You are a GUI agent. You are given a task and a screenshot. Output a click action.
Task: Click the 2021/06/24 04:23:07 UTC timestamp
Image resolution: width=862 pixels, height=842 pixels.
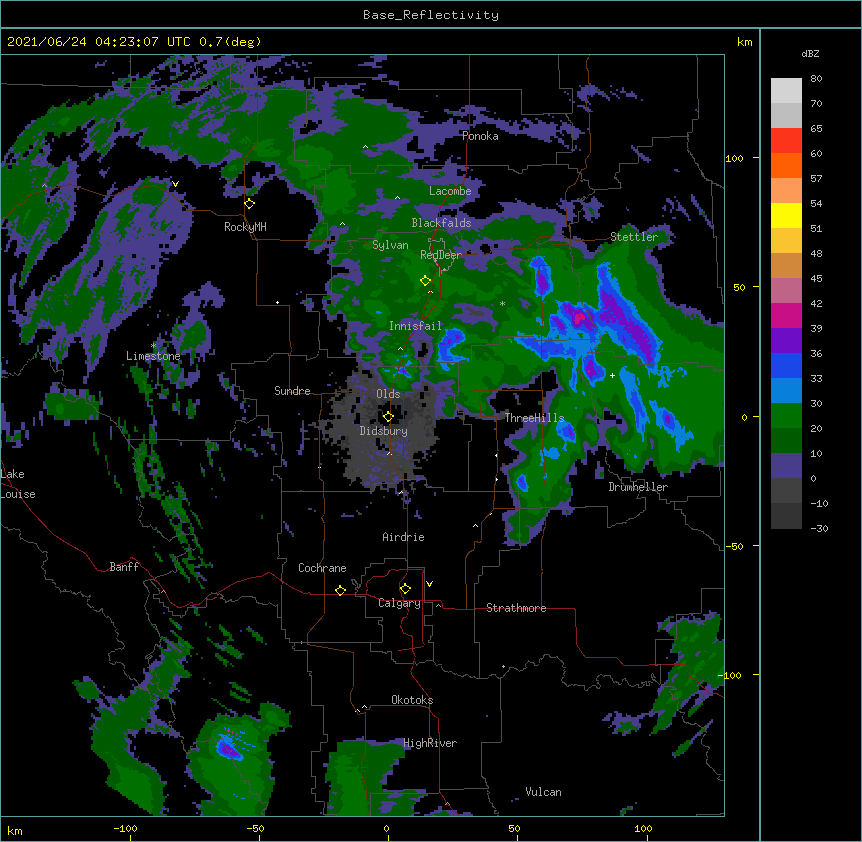point(98,42)
